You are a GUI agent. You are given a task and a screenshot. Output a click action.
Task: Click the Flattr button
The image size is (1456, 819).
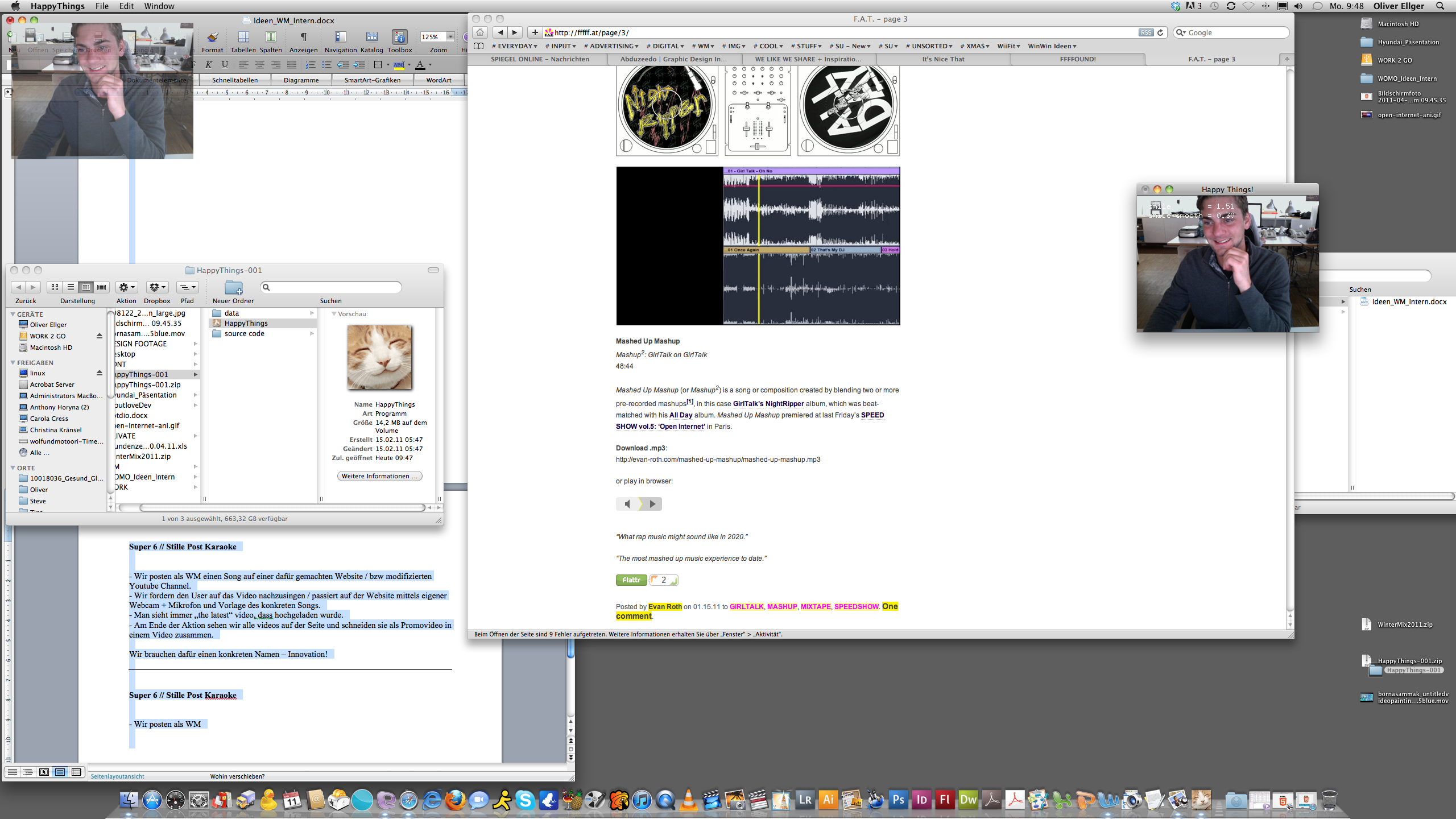point(631,580)
